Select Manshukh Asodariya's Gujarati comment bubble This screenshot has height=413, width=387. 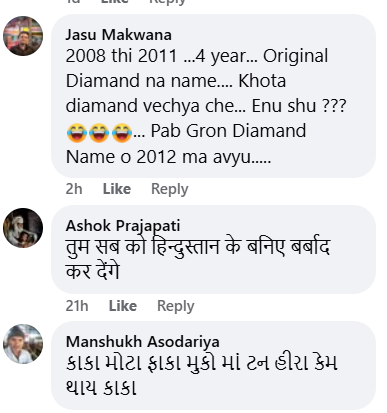(x=213, y=365)
